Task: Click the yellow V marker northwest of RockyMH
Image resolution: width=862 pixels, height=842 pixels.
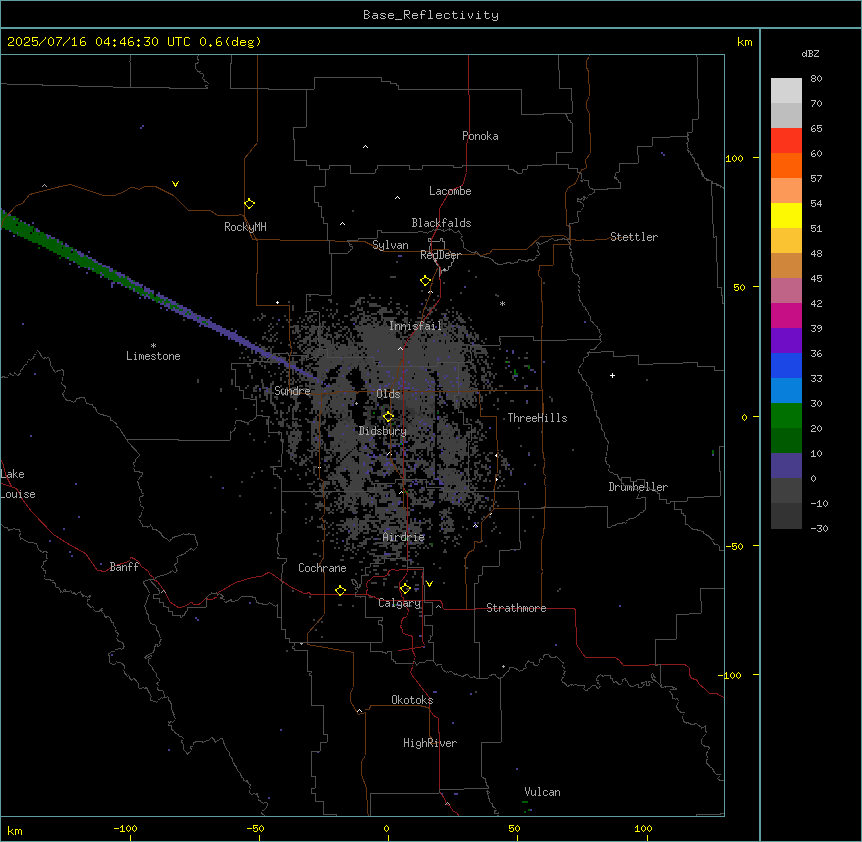Action: 175,184
